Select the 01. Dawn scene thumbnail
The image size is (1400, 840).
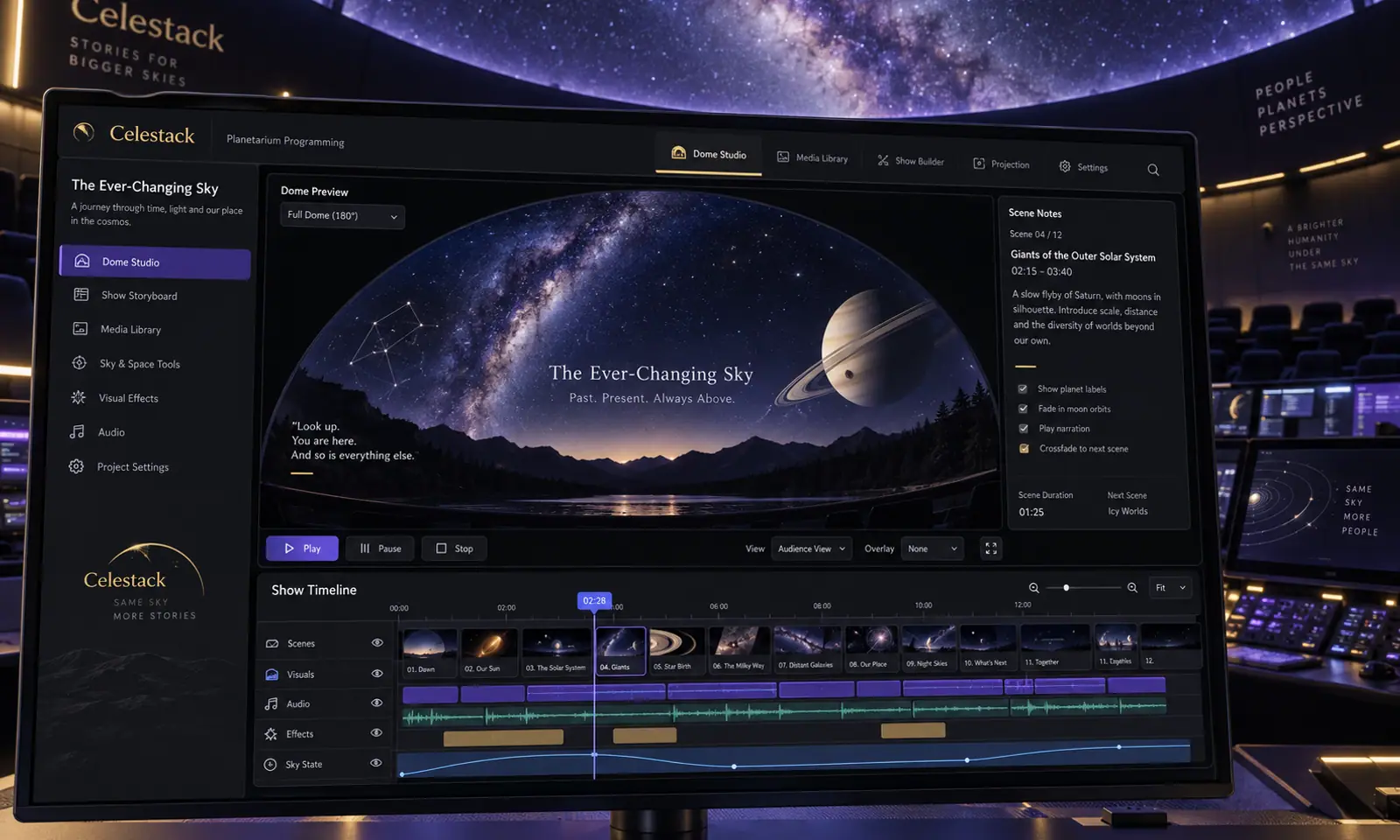pos(429,652)
